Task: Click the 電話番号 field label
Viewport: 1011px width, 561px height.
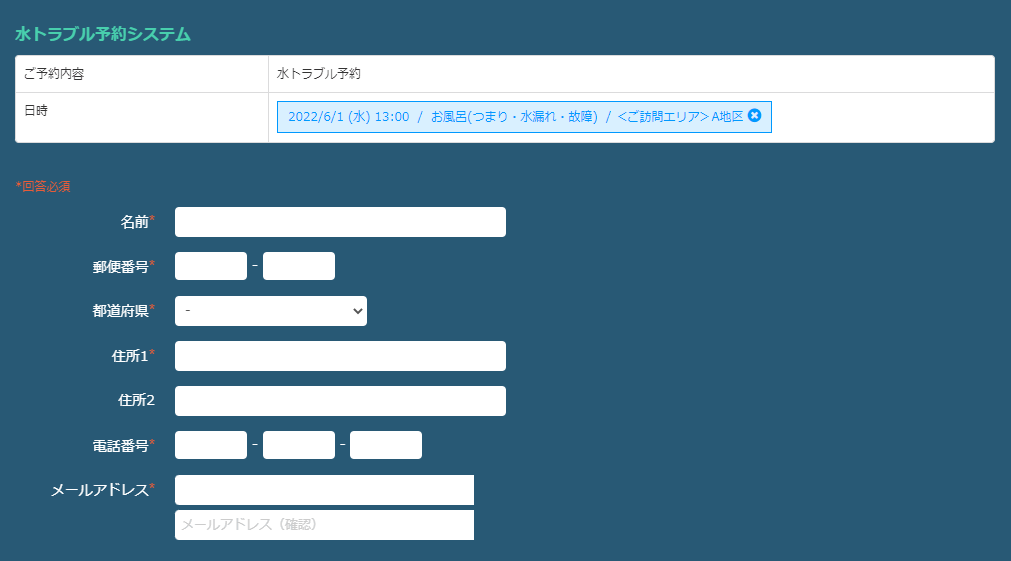Action: coord(120,446)
